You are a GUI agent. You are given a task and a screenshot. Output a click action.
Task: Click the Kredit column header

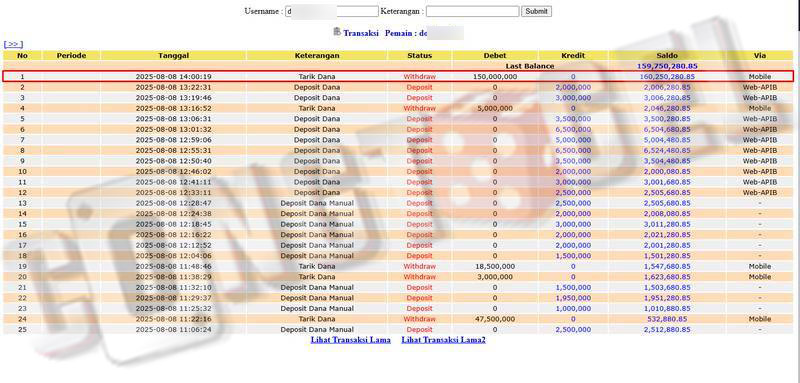click(x=573, y=56)
